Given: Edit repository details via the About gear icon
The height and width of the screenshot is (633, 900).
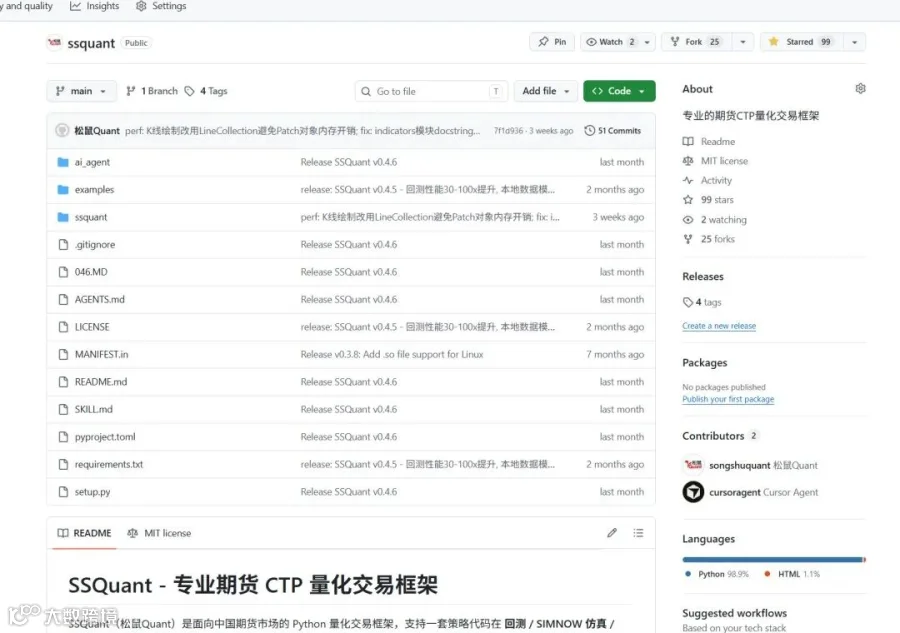Looking at the screenshot, I should pyautogui.click(x=860, y=88).
